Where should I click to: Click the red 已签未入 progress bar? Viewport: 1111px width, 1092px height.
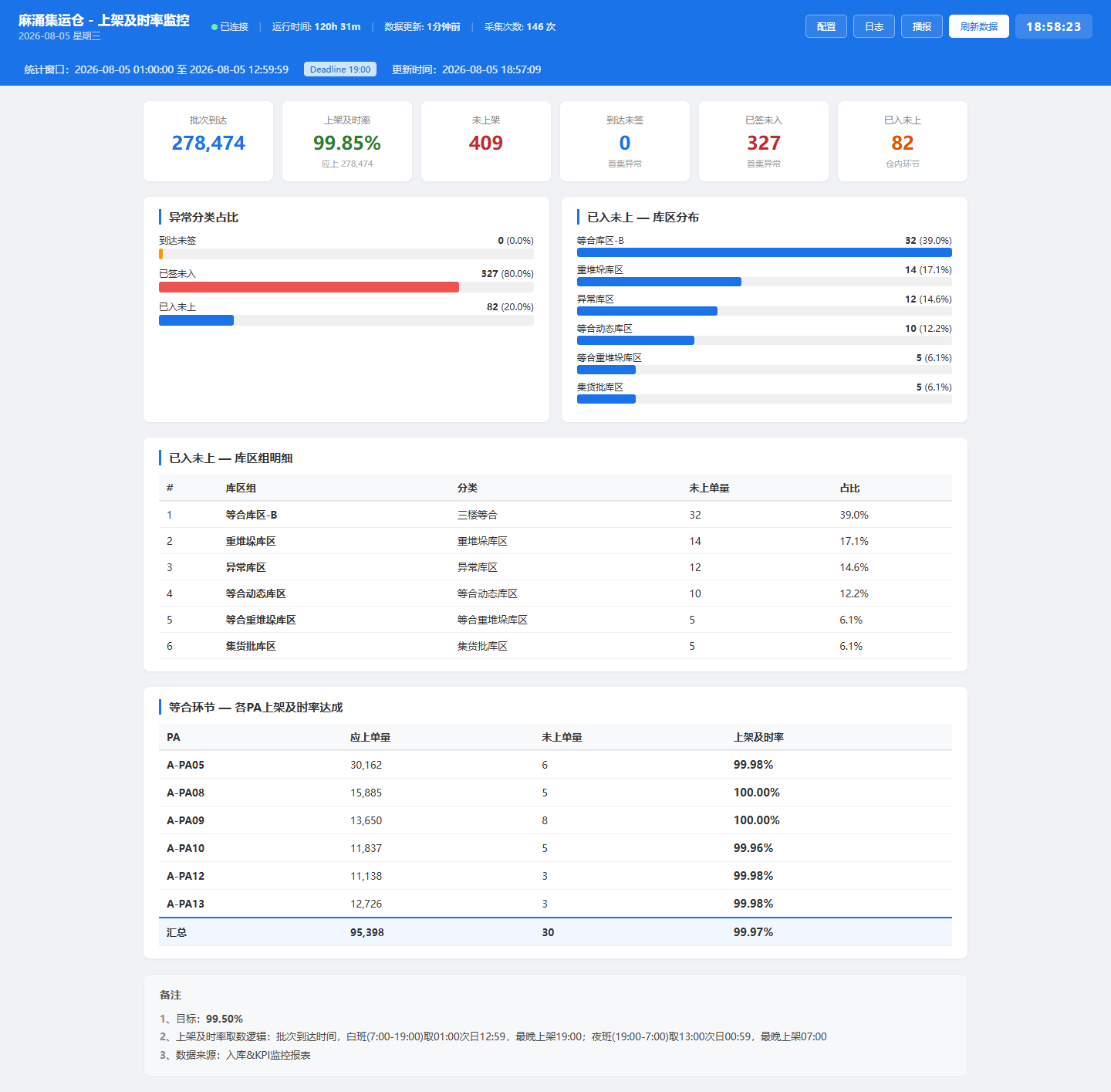[x=309, y=287]
